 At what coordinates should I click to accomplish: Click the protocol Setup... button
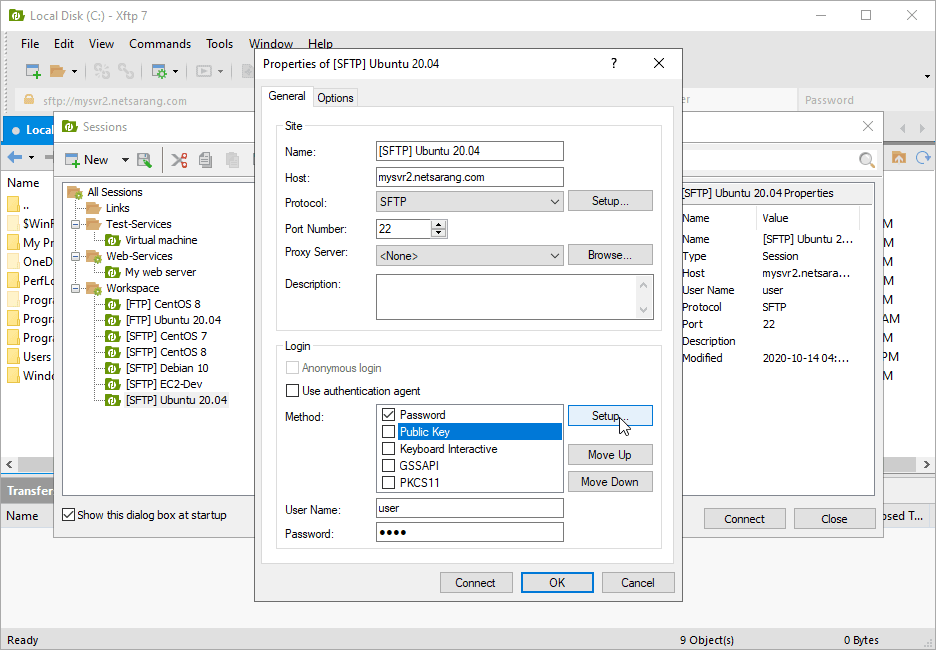tap(610, 201)
